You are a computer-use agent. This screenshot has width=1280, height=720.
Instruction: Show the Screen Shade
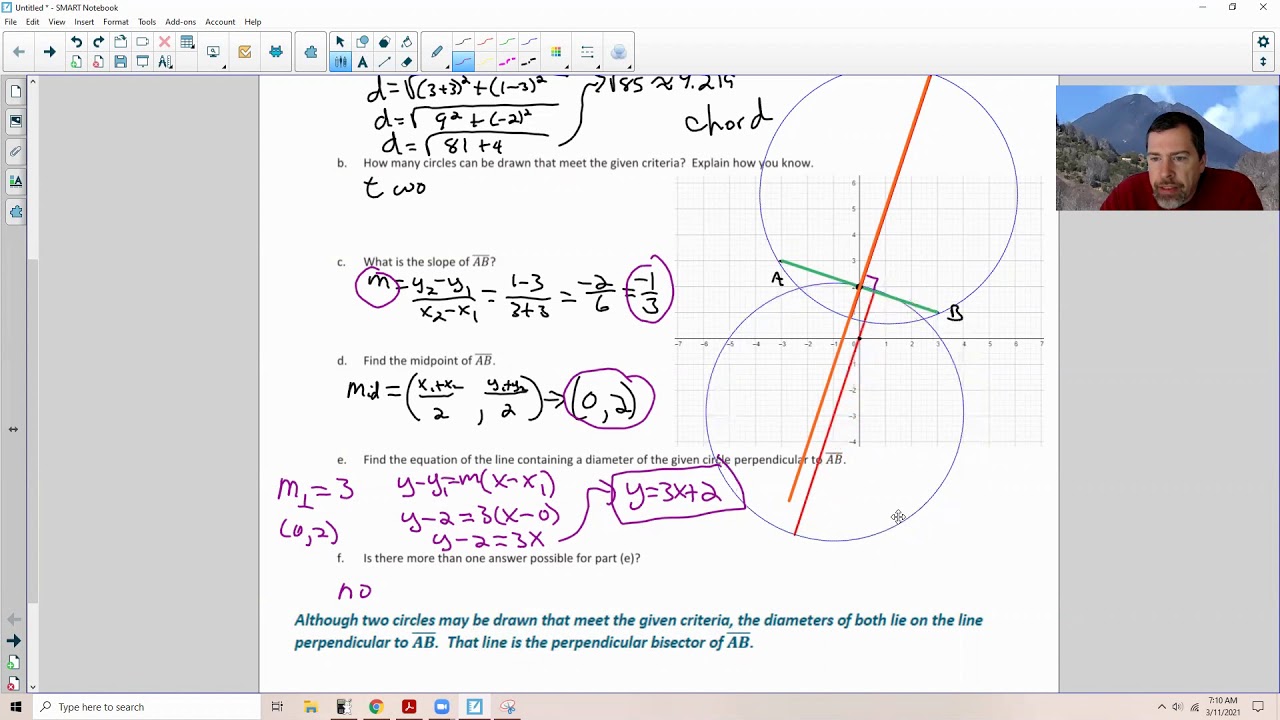coord(142,62)
